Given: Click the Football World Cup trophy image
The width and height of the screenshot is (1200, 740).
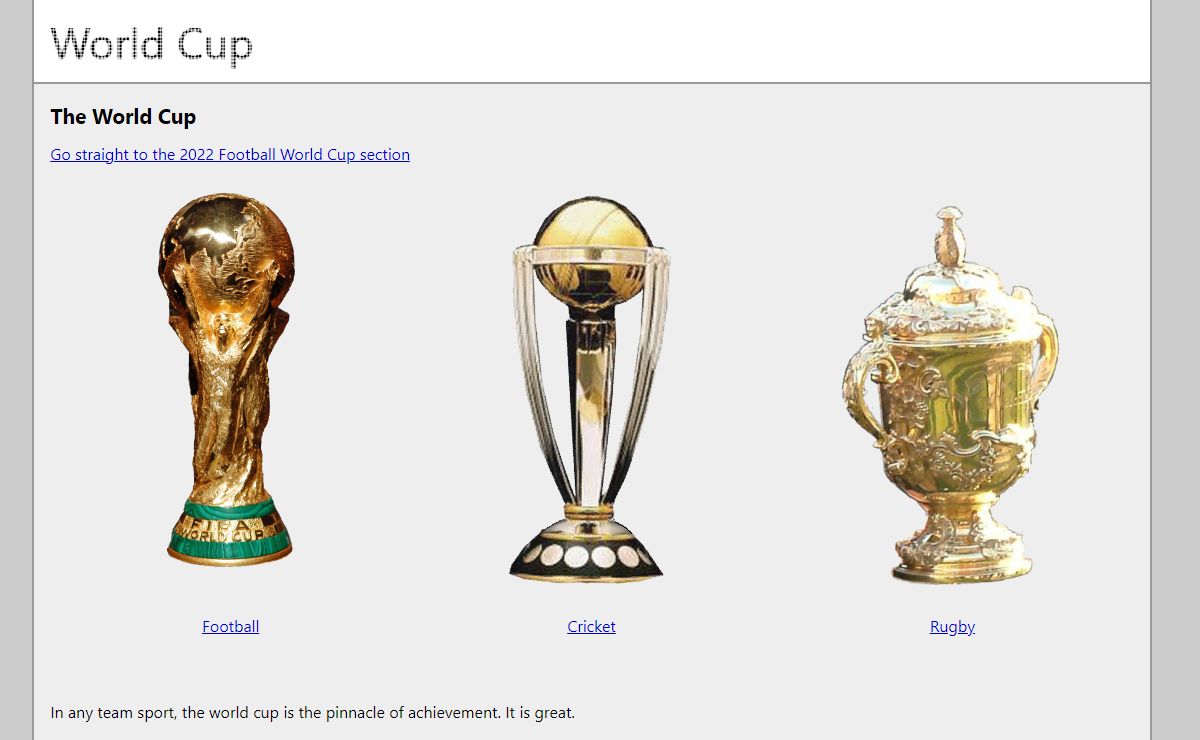Looking at the screenshot, I should click(x=230, y=380).
